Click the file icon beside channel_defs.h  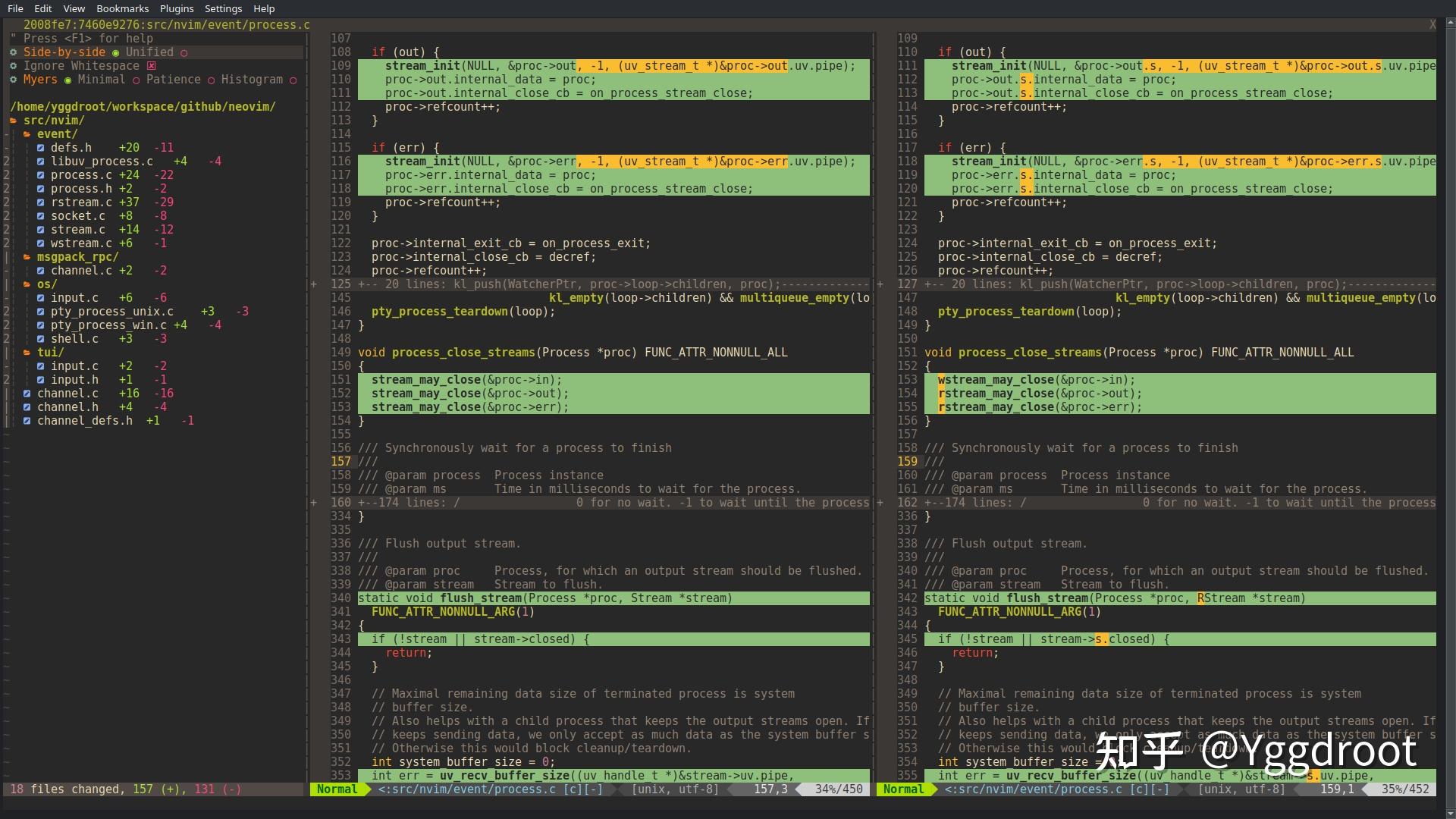click(x=27, y=421)
